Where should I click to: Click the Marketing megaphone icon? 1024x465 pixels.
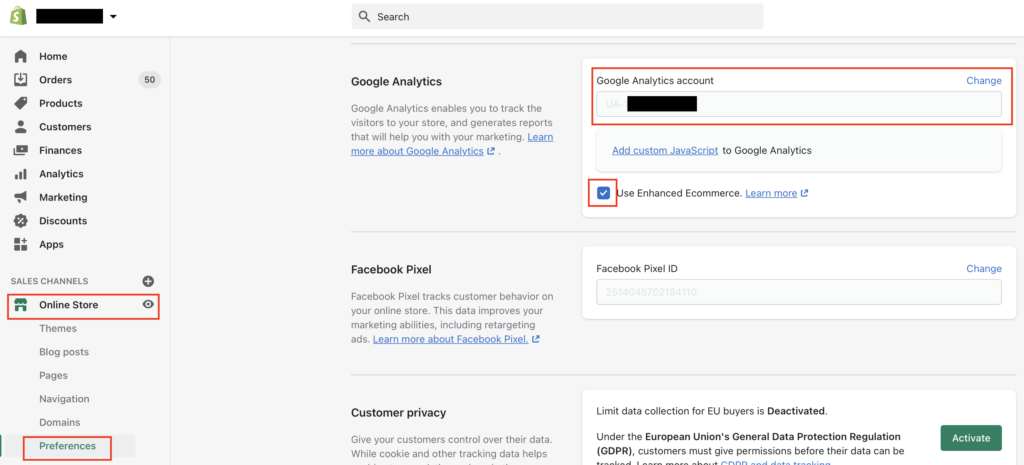coord(21,197)
